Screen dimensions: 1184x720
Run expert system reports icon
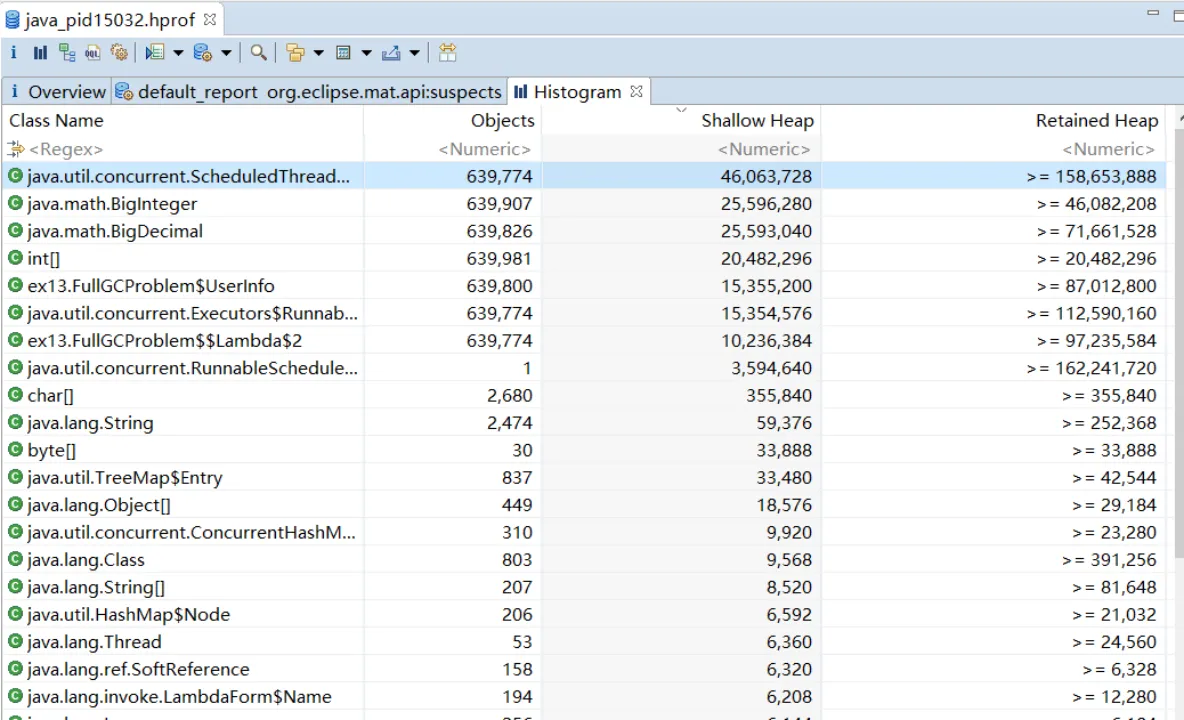coord(155,52)
